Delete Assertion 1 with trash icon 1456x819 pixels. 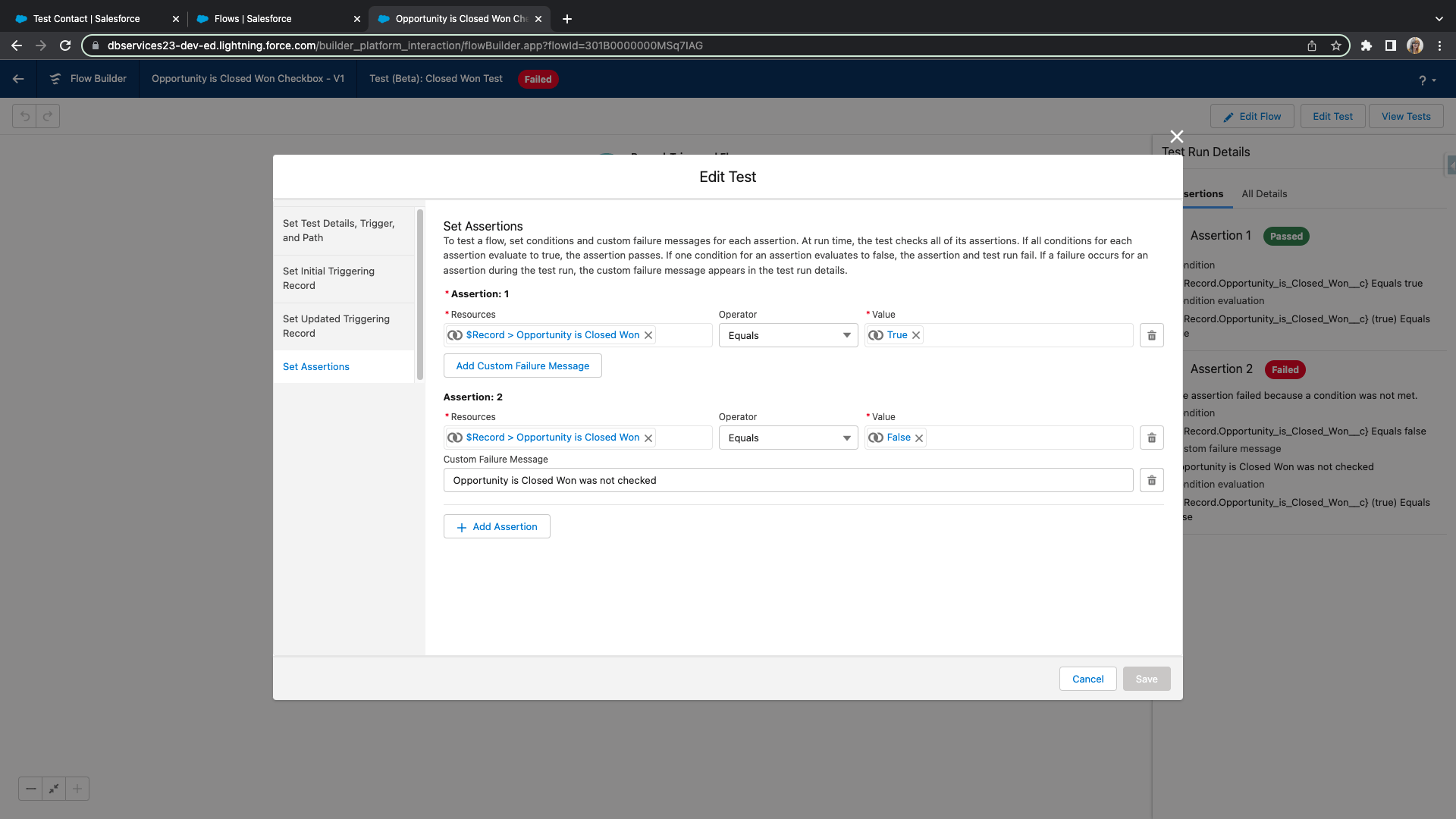coord(1151,335)
